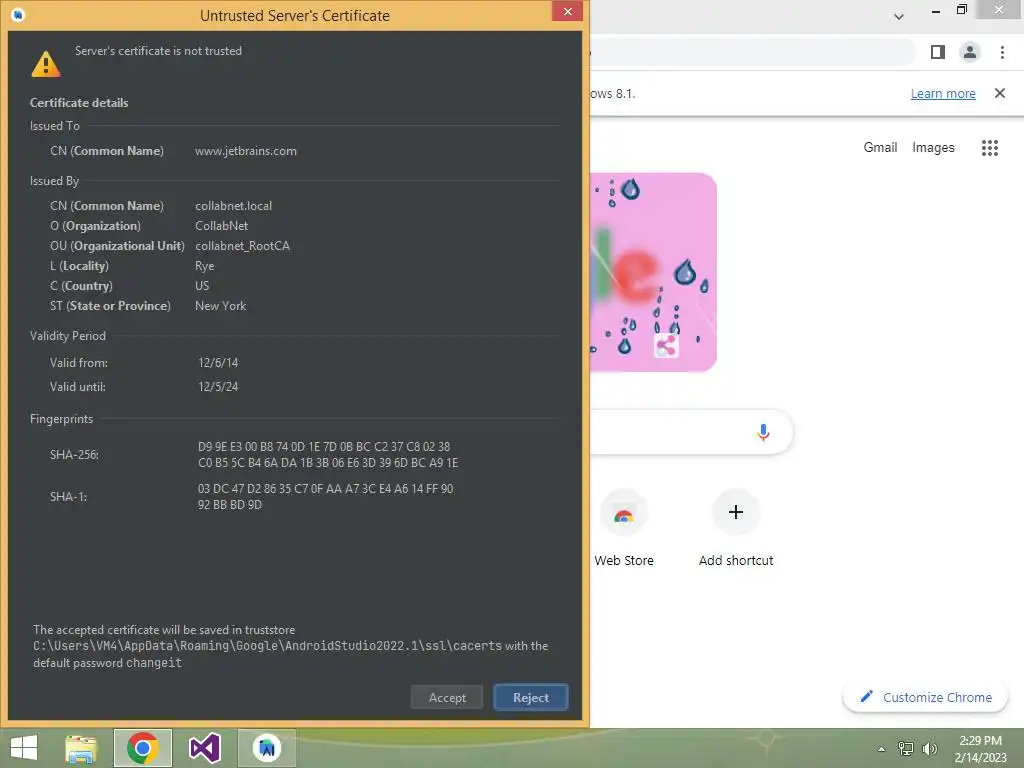1024x768 pixels.
Task: Click the Google search box in Chrome
Action: pos(692,432)
